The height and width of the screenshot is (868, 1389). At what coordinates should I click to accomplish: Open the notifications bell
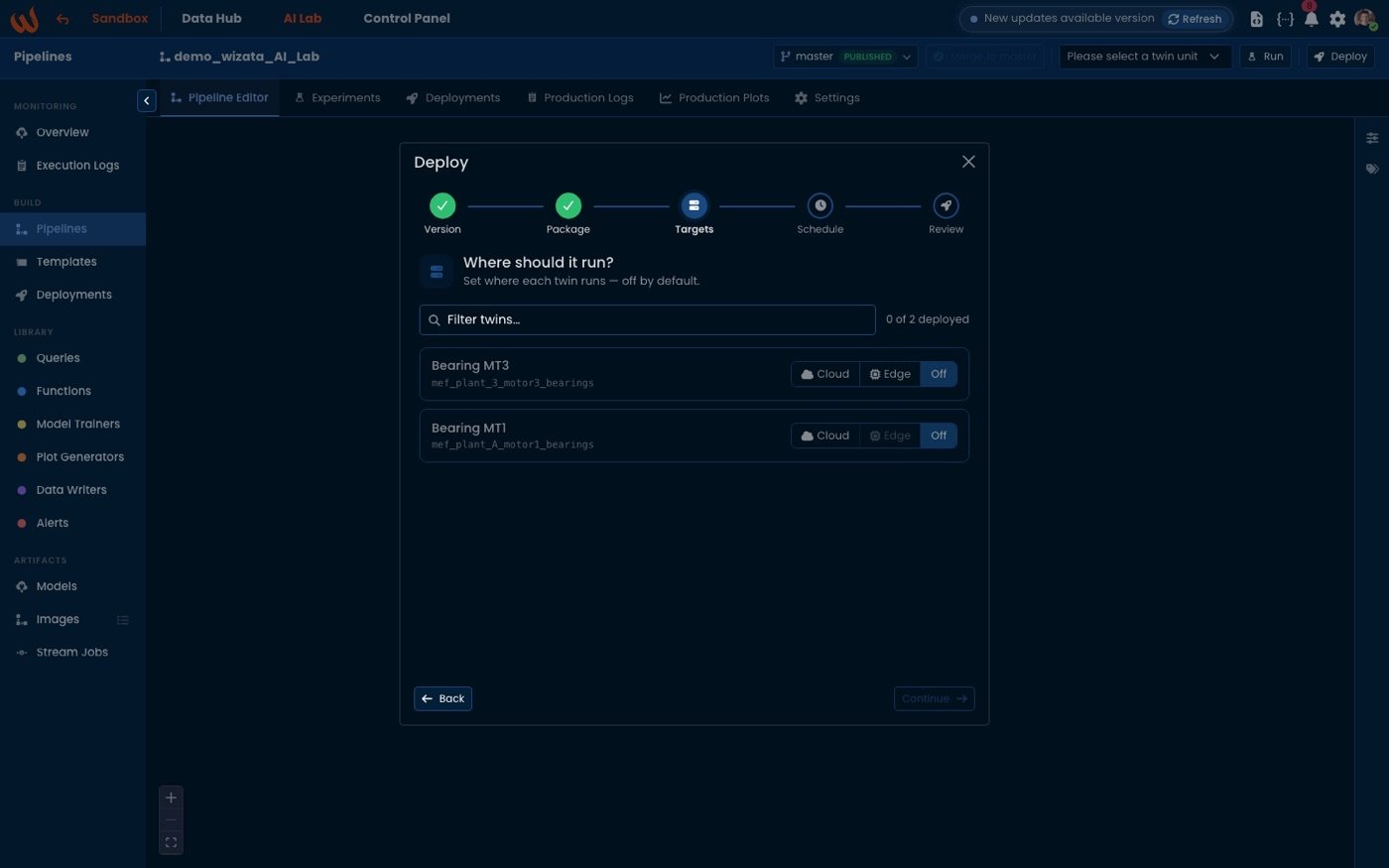coord(1311,19)
